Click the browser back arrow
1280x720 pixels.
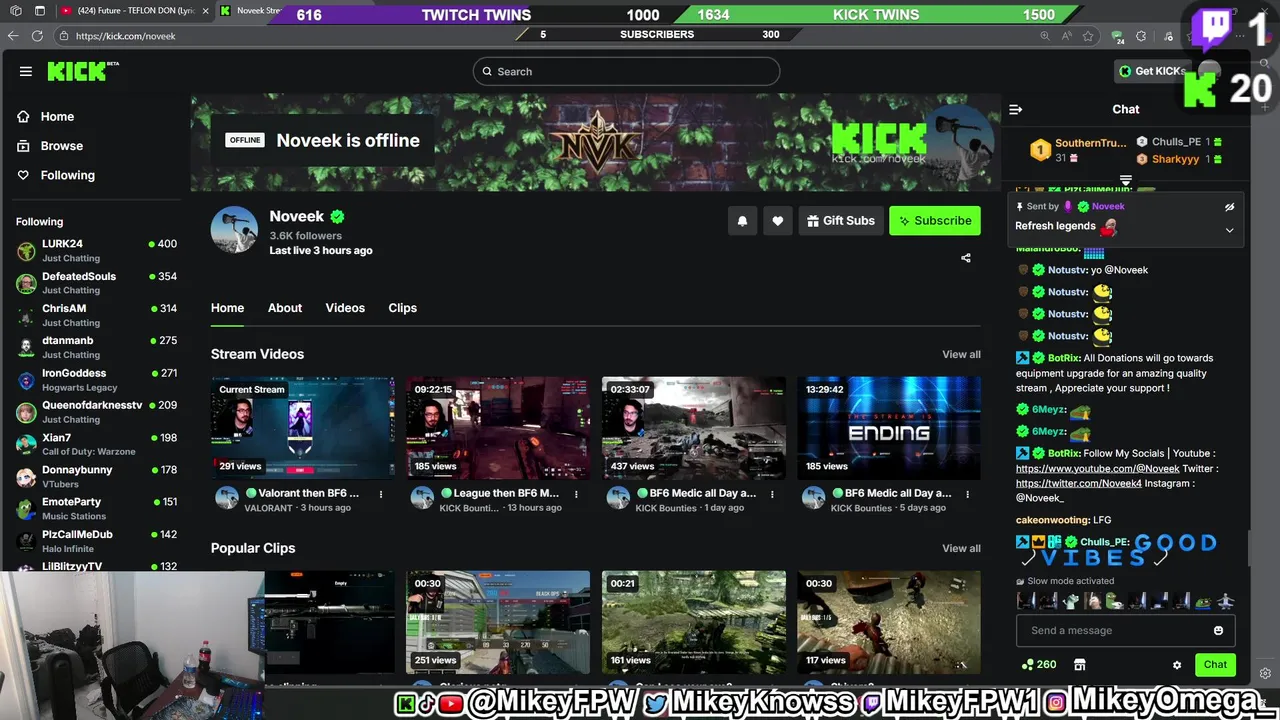coord(13,36)
